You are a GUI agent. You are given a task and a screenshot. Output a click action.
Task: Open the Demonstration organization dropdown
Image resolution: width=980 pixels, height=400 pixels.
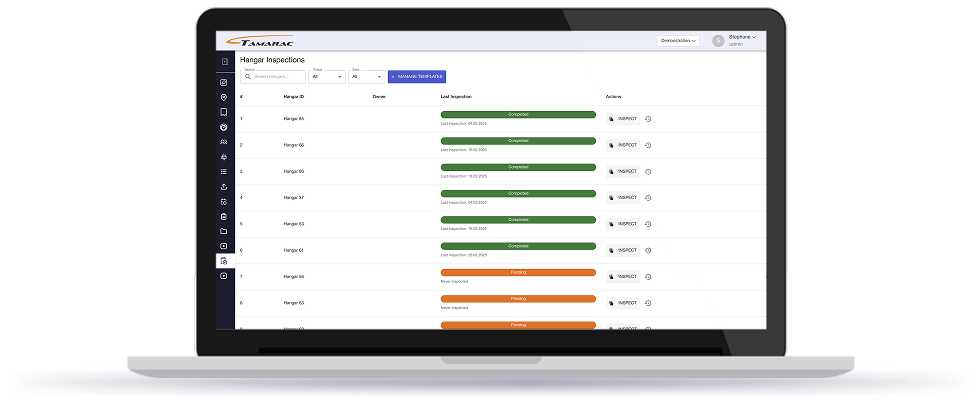pos(678,41)
